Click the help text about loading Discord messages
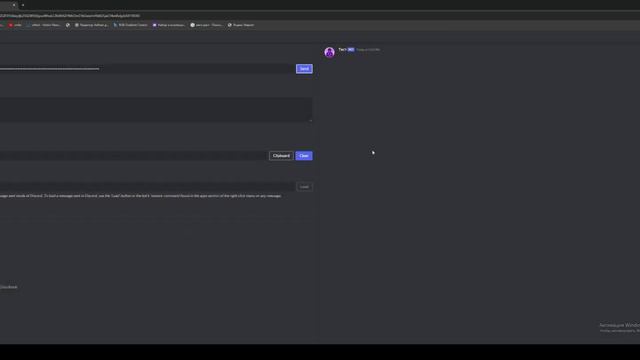This screenshot has height=360, width=640. [141, 196]
